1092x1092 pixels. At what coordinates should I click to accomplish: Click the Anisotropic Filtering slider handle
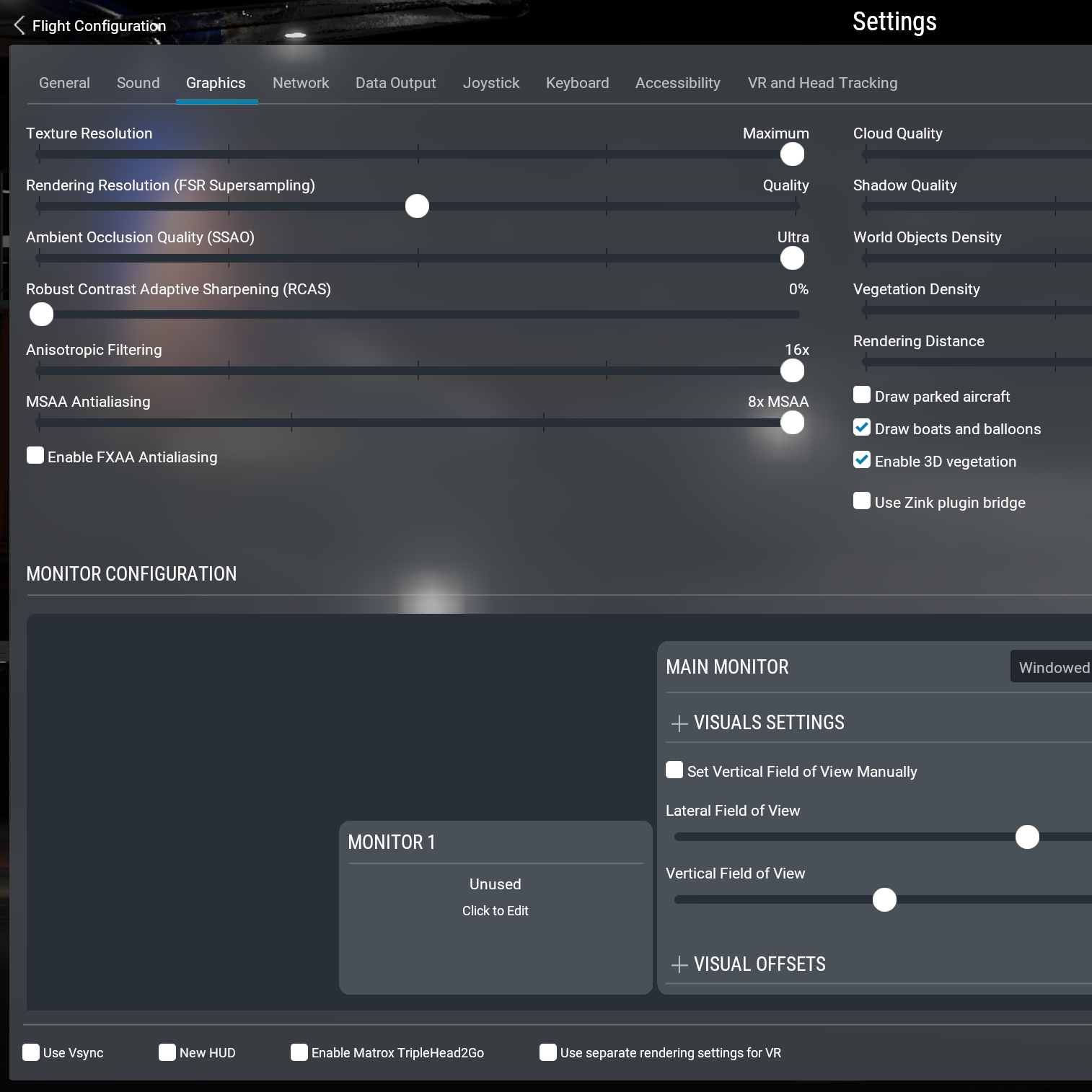(x=792, y=371)
